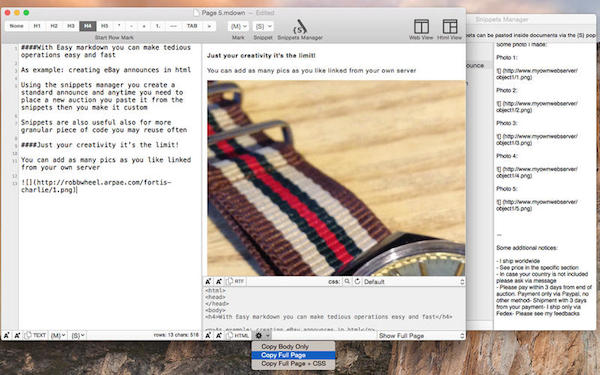
Task: Choose Copy Full Page + CSS
Action: click(293, 364)
